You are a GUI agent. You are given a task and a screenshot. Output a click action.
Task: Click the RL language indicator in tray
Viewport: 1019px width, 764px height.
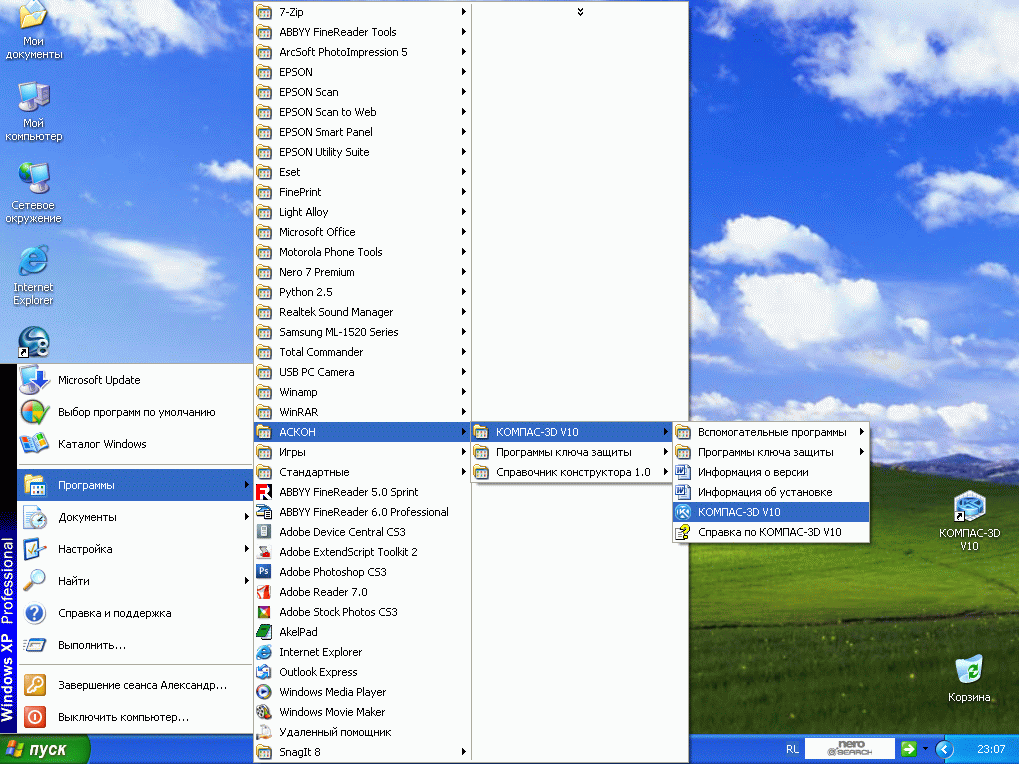[792, 749]
